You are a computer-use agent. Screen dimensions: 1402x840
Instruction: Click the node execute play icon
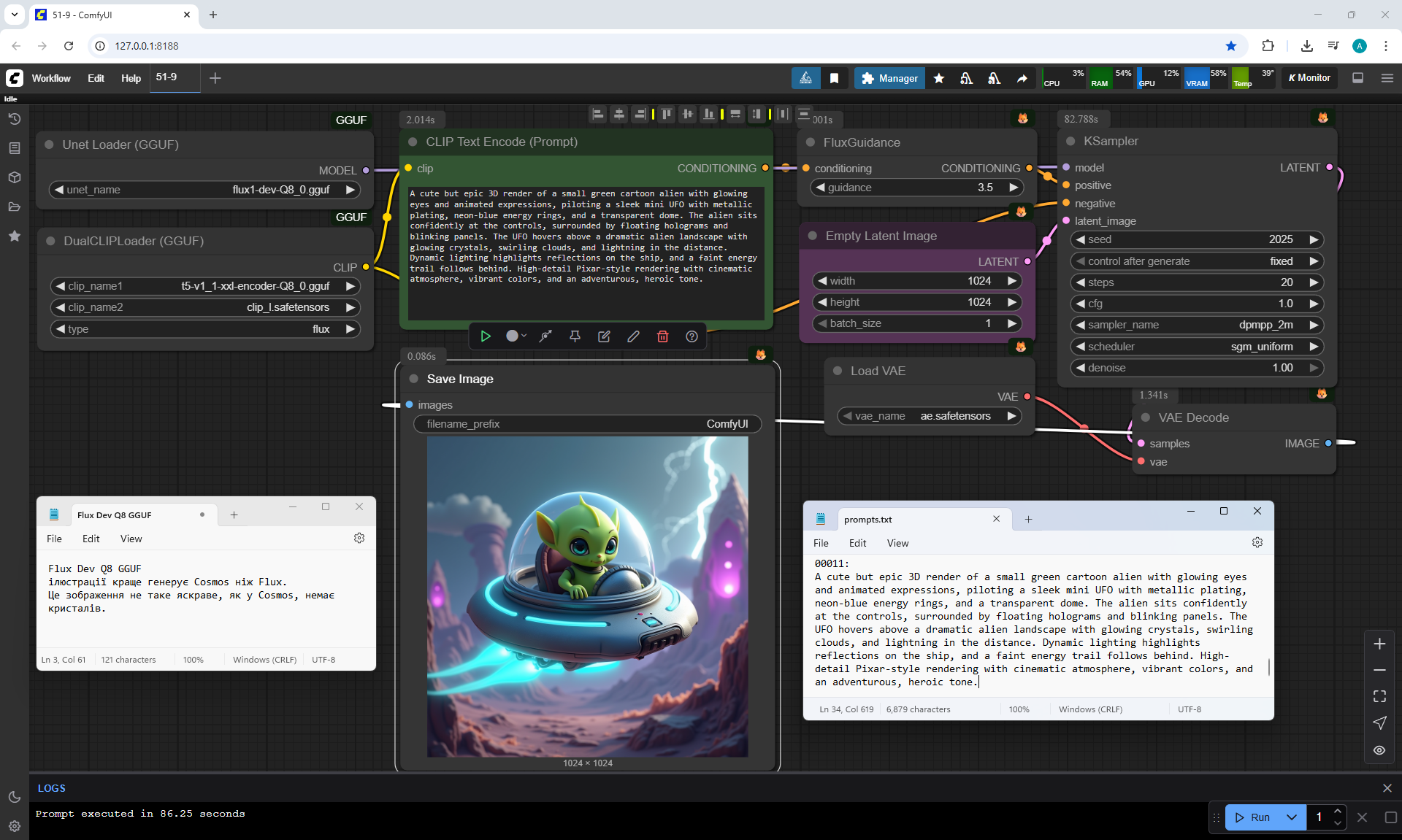[486, 336]
